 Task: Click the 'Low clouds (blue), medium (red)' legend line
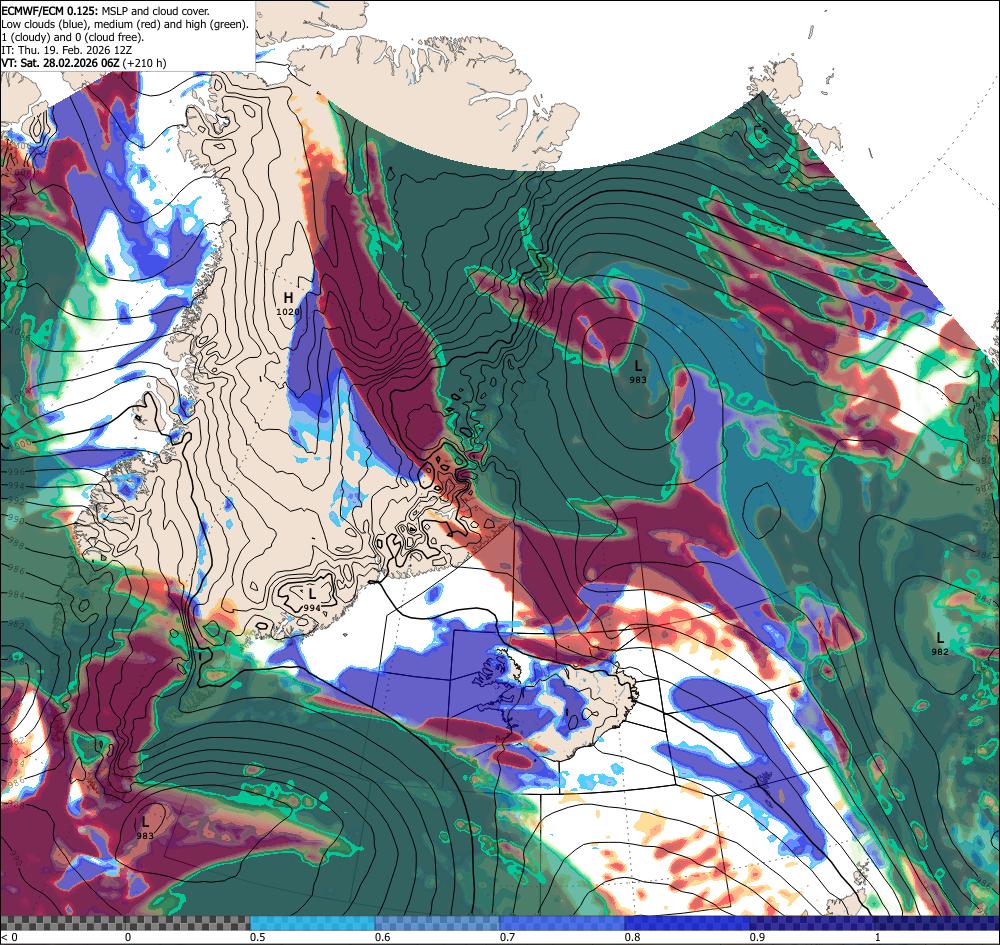click(124, 24)
